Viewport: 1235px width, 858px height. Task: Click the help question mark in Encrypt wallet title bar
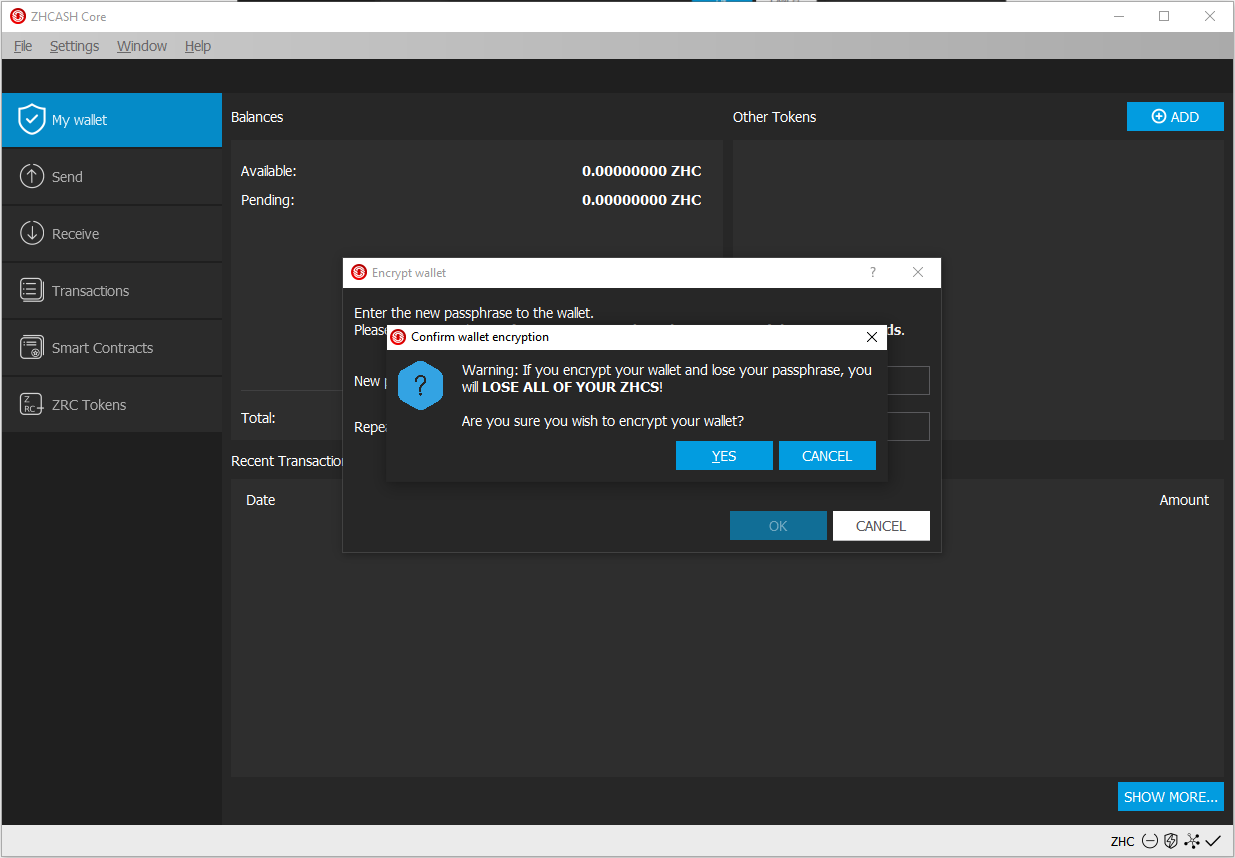[x=873, y=272]
